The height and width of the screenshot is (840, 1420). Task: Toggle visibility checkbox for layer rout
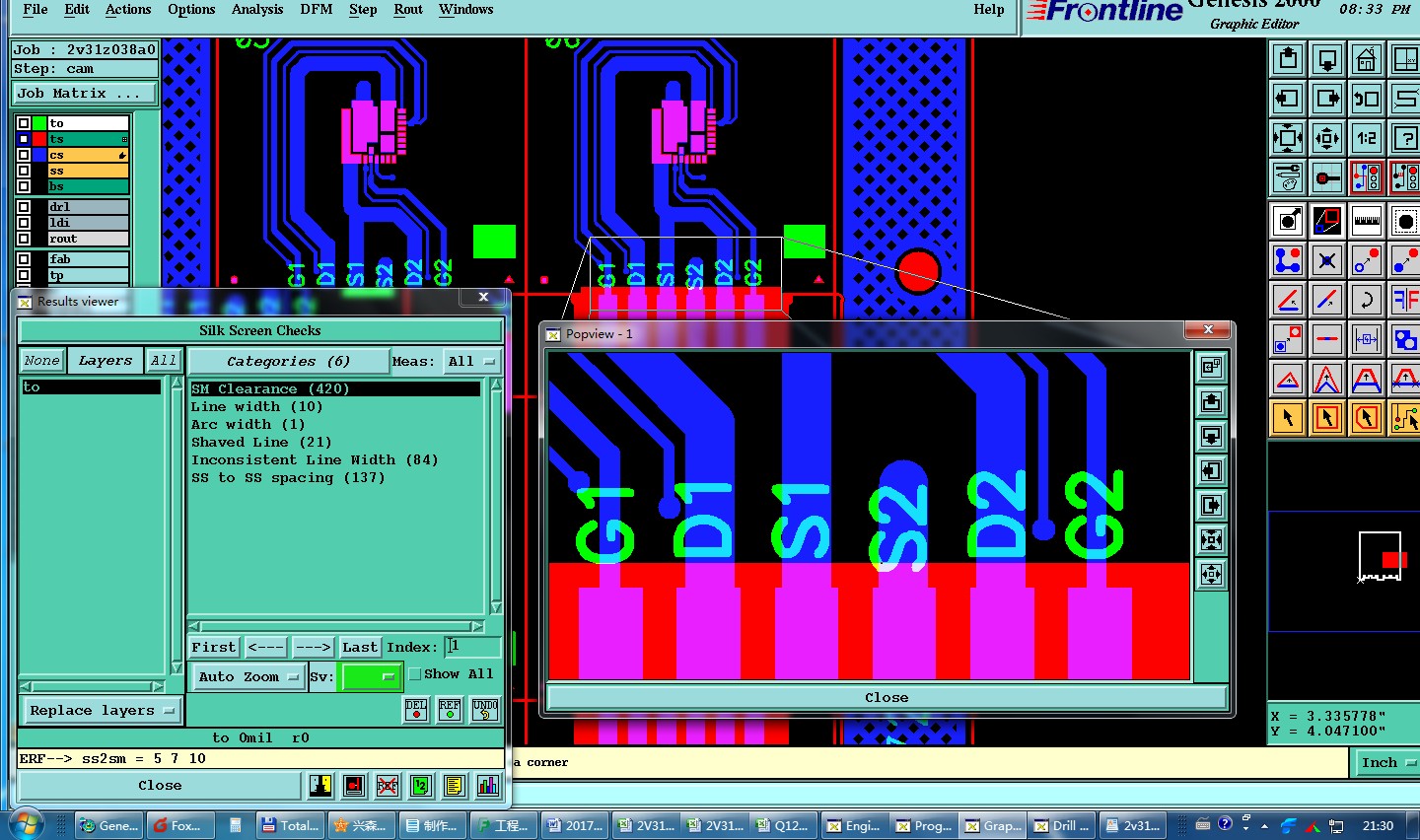coord(24,239)
